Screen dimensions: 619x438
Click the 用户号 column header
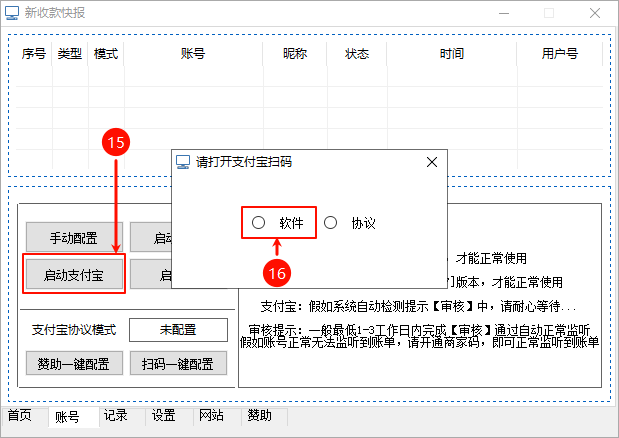559,54
